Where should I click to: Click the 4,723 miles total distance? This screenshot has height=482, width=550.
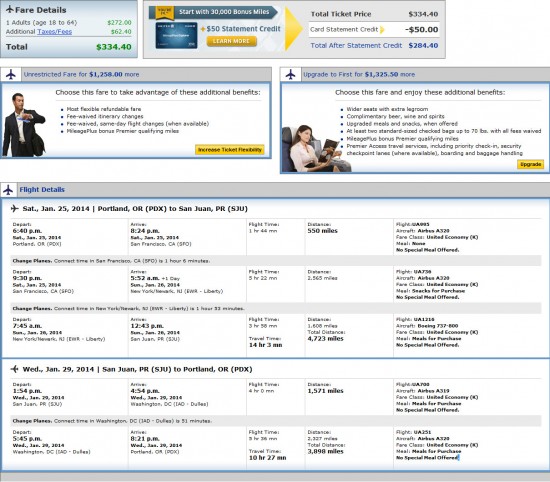(326, 339)
